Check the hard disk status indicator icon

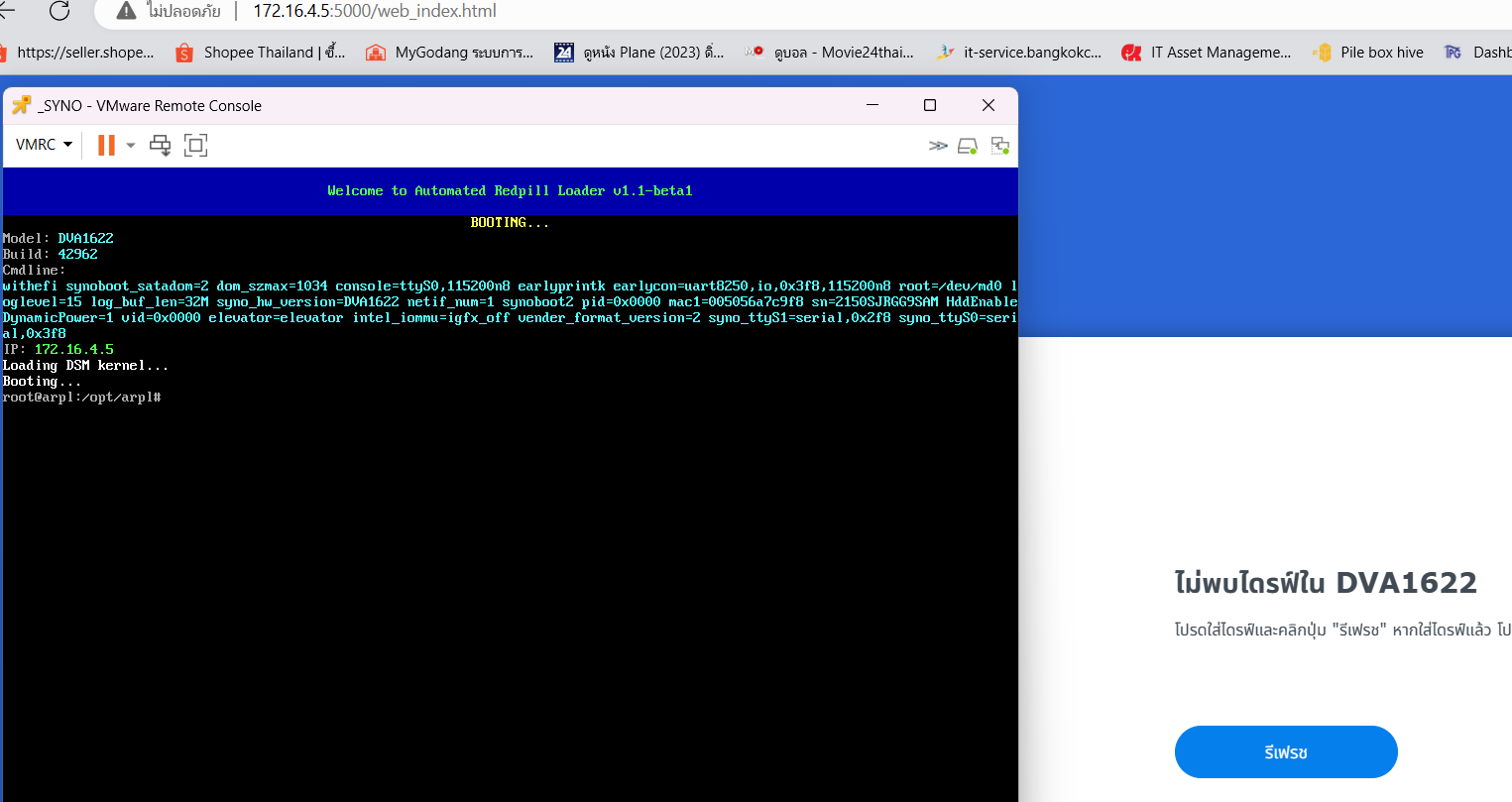[968, 145]
